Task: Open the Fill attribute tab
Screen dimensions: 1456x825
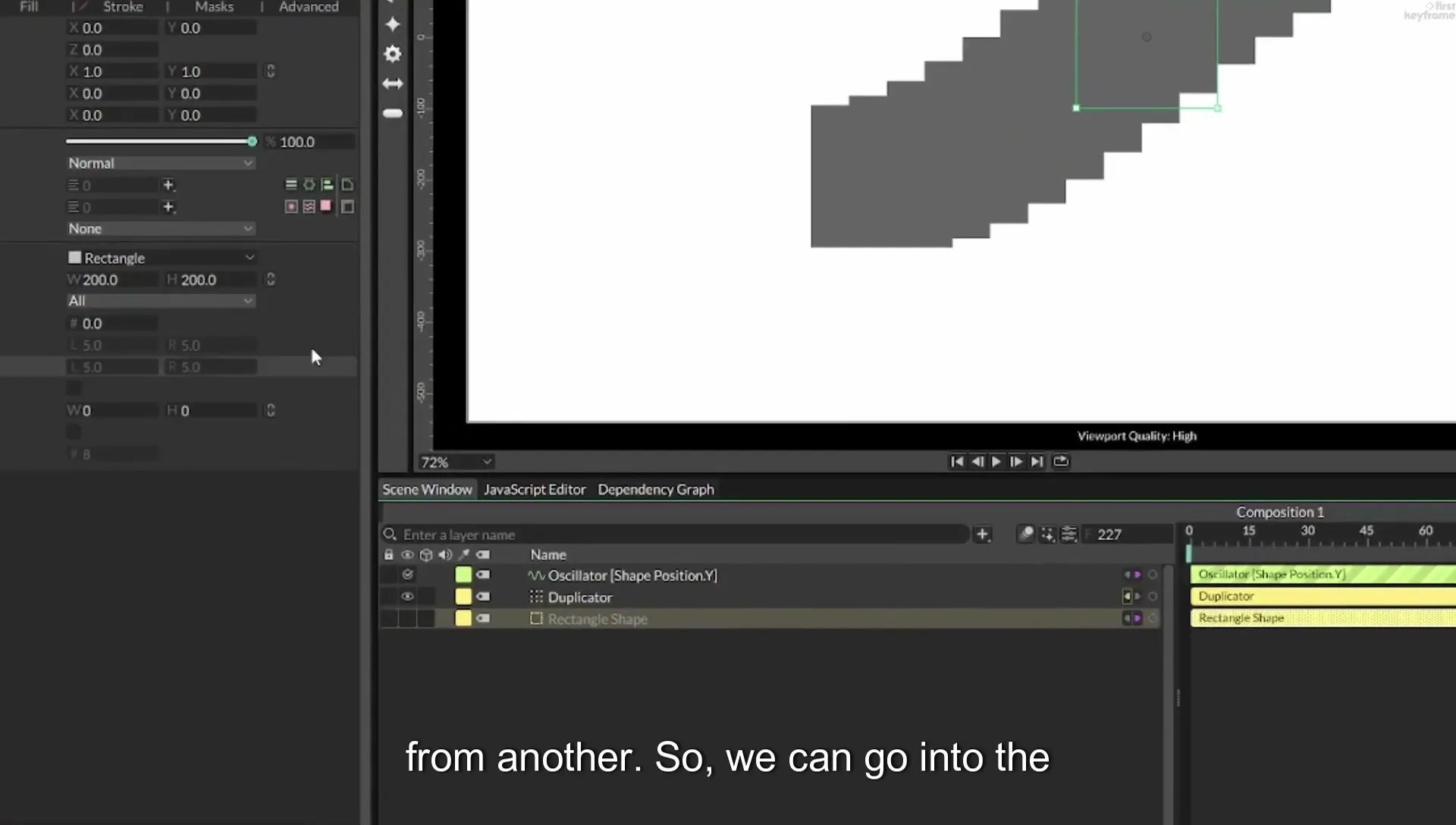Action: tap(29, 7)
